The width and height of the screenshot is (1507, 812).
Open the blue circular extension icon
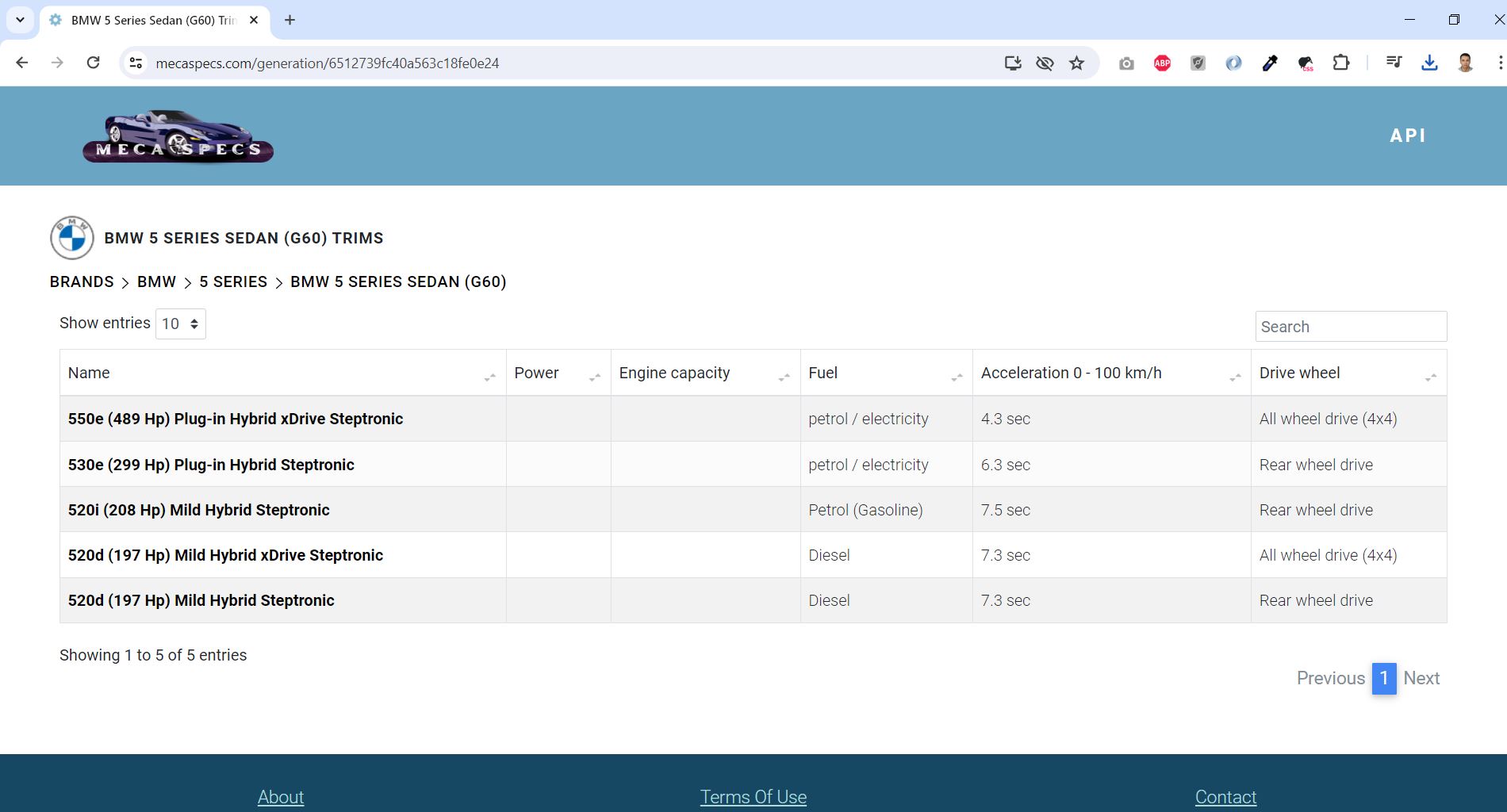coord(1233,63)
